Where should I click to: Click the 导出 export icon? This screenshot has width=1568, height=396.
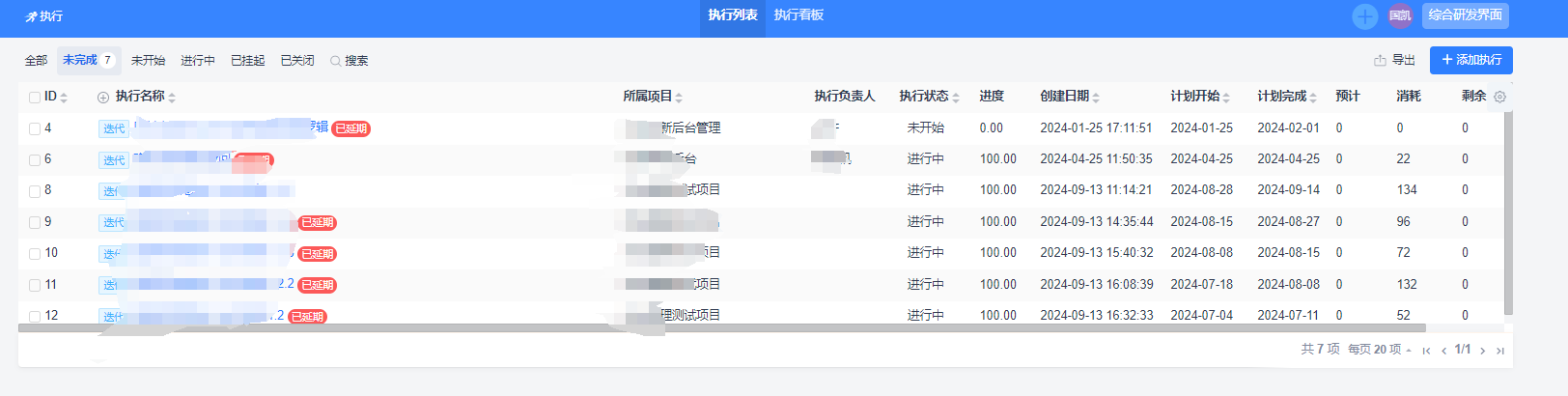pos(1380,61)
